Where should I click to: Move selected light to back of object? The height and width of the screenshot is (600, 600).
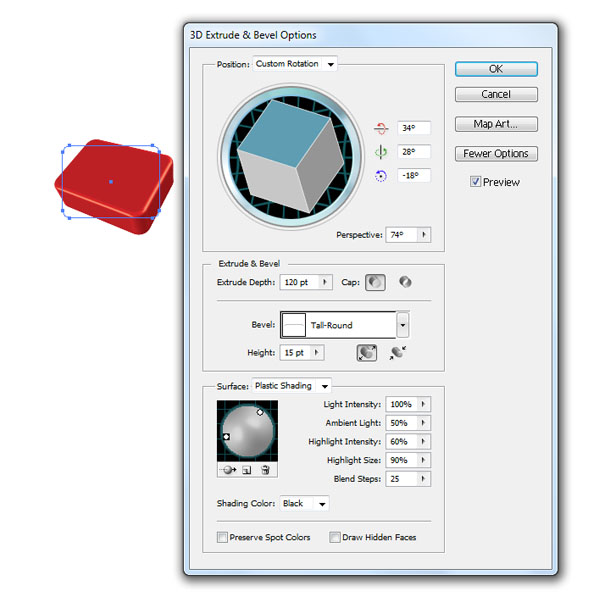coord(229,470)
